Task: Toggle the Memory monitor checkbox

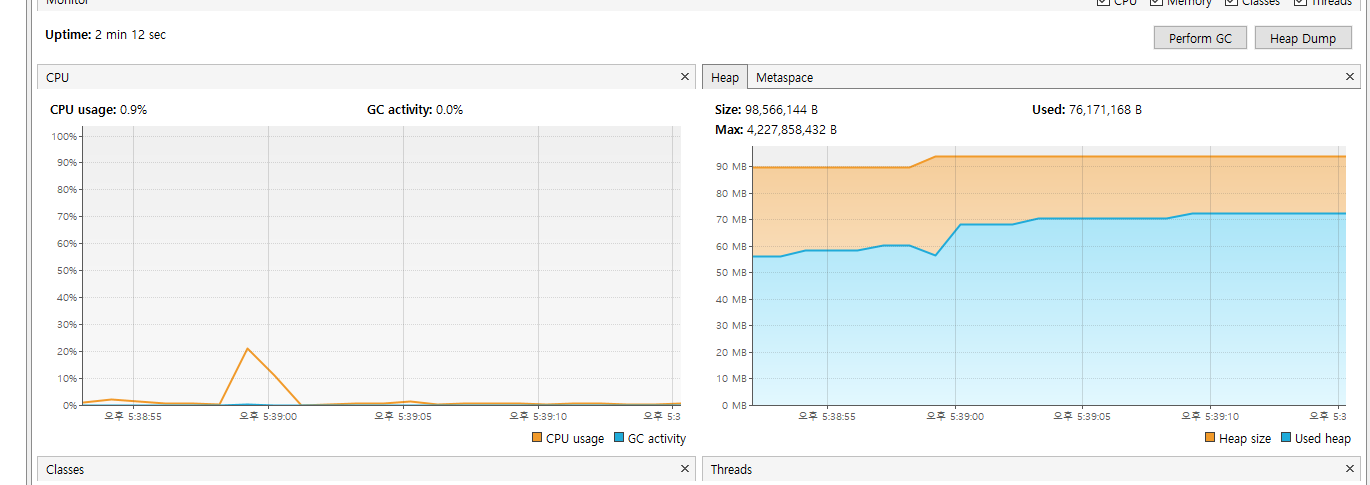Action: [x=1156, y=3]
